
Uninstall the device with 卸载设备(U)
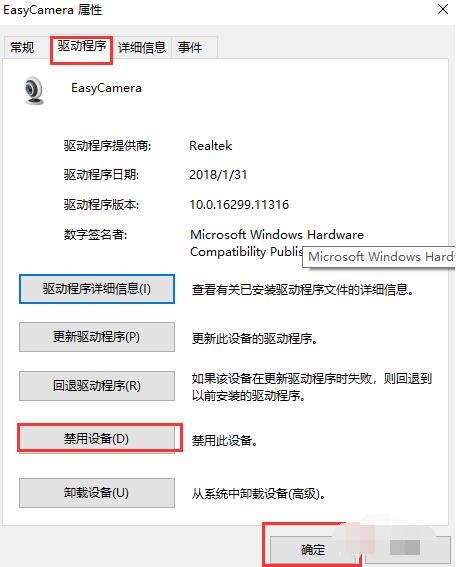point(97,493)
